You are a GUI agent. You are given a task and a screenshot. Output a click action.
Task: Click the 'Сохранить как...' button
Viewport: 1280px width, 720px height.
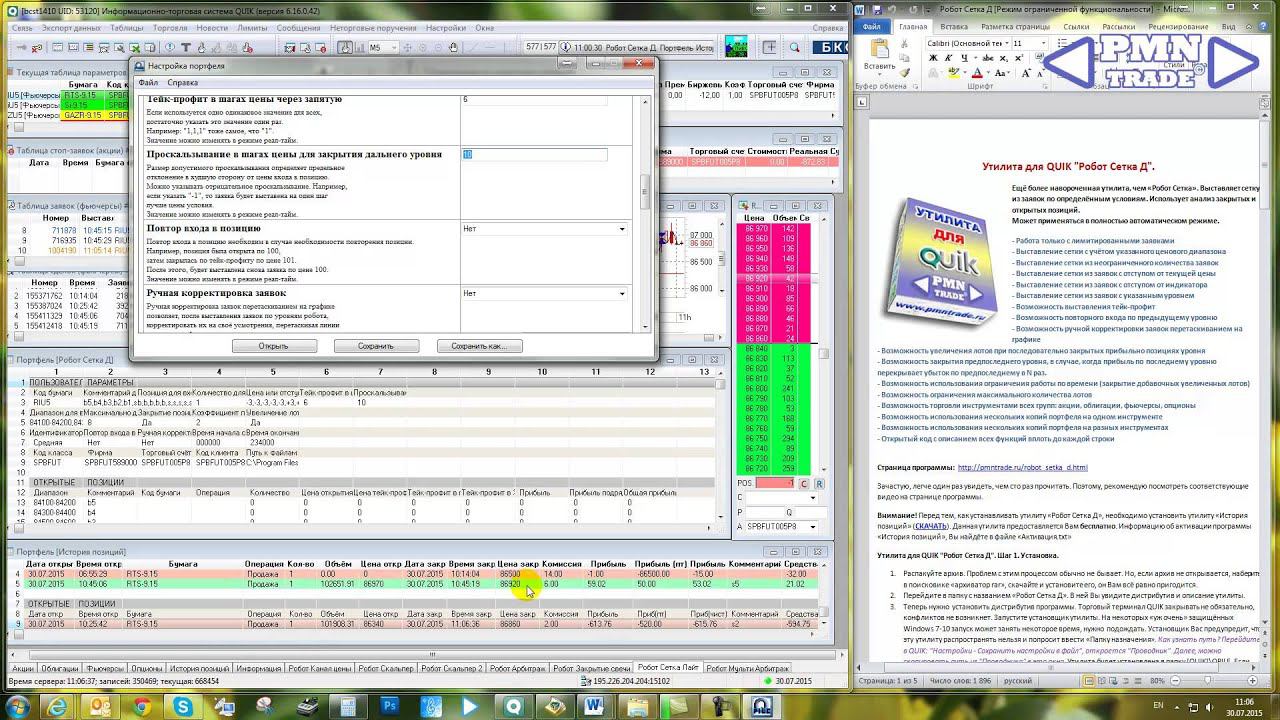point(479,346)
